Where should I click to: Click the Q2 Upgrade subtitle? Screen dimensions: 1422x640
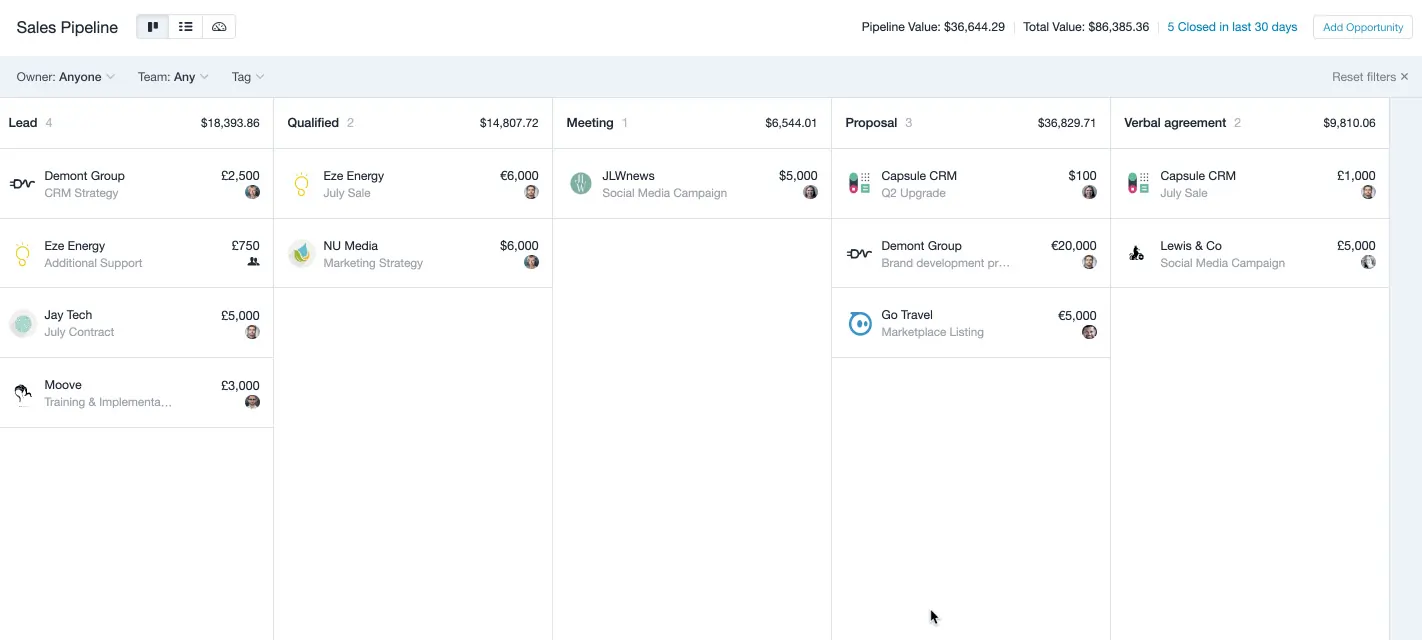click(x=913, y=193)
